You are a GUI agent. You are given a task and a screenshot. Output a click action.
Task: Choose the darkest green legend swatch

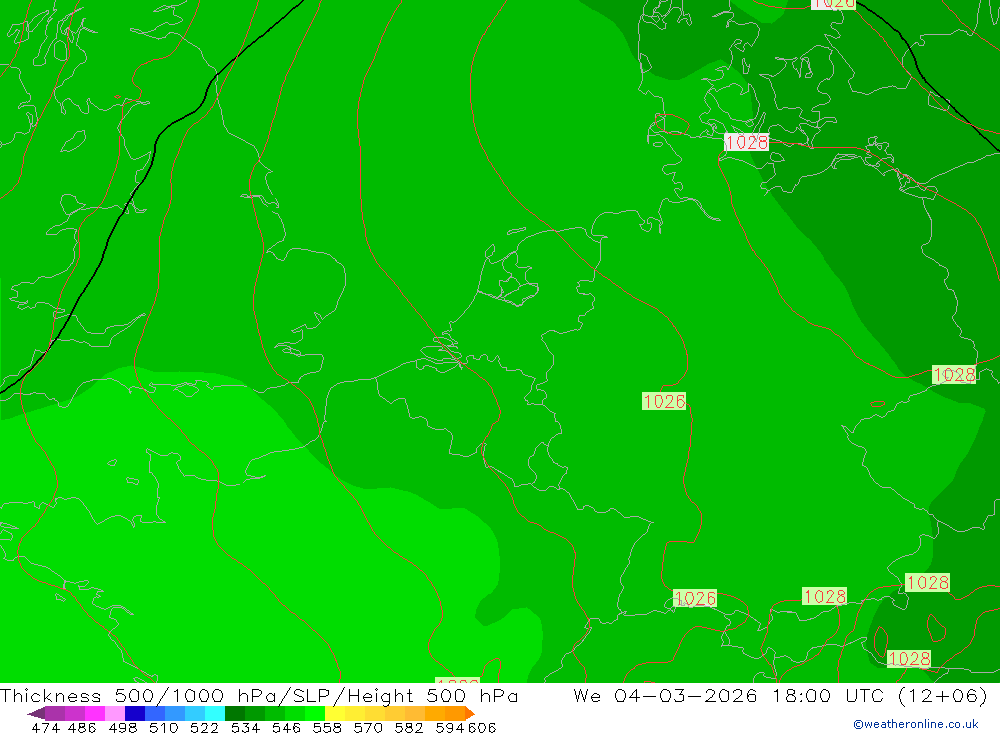click(235, 713)
